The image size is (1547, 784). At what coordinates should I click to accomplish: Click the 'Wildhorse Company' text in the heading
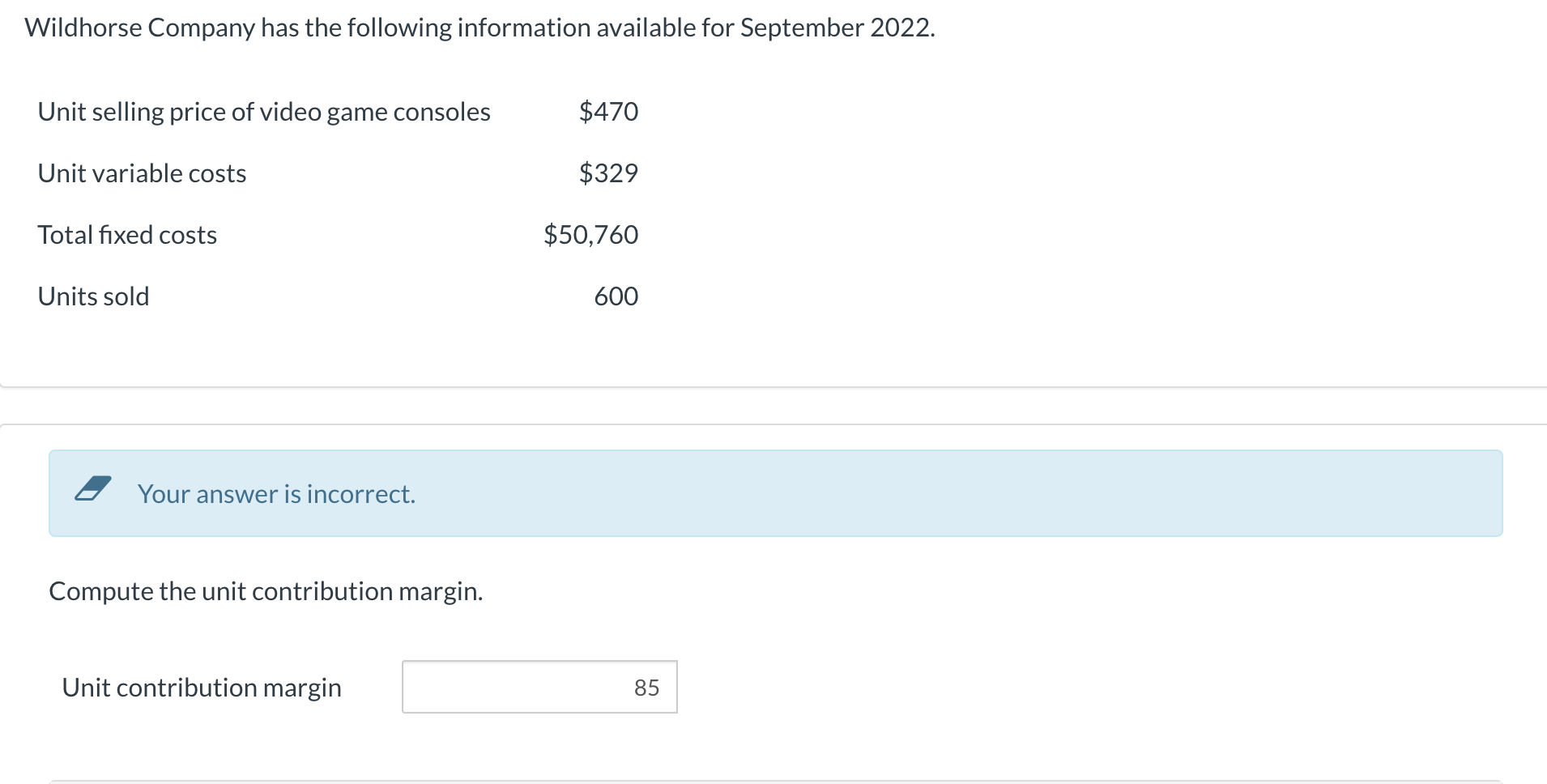click(140, 28)
